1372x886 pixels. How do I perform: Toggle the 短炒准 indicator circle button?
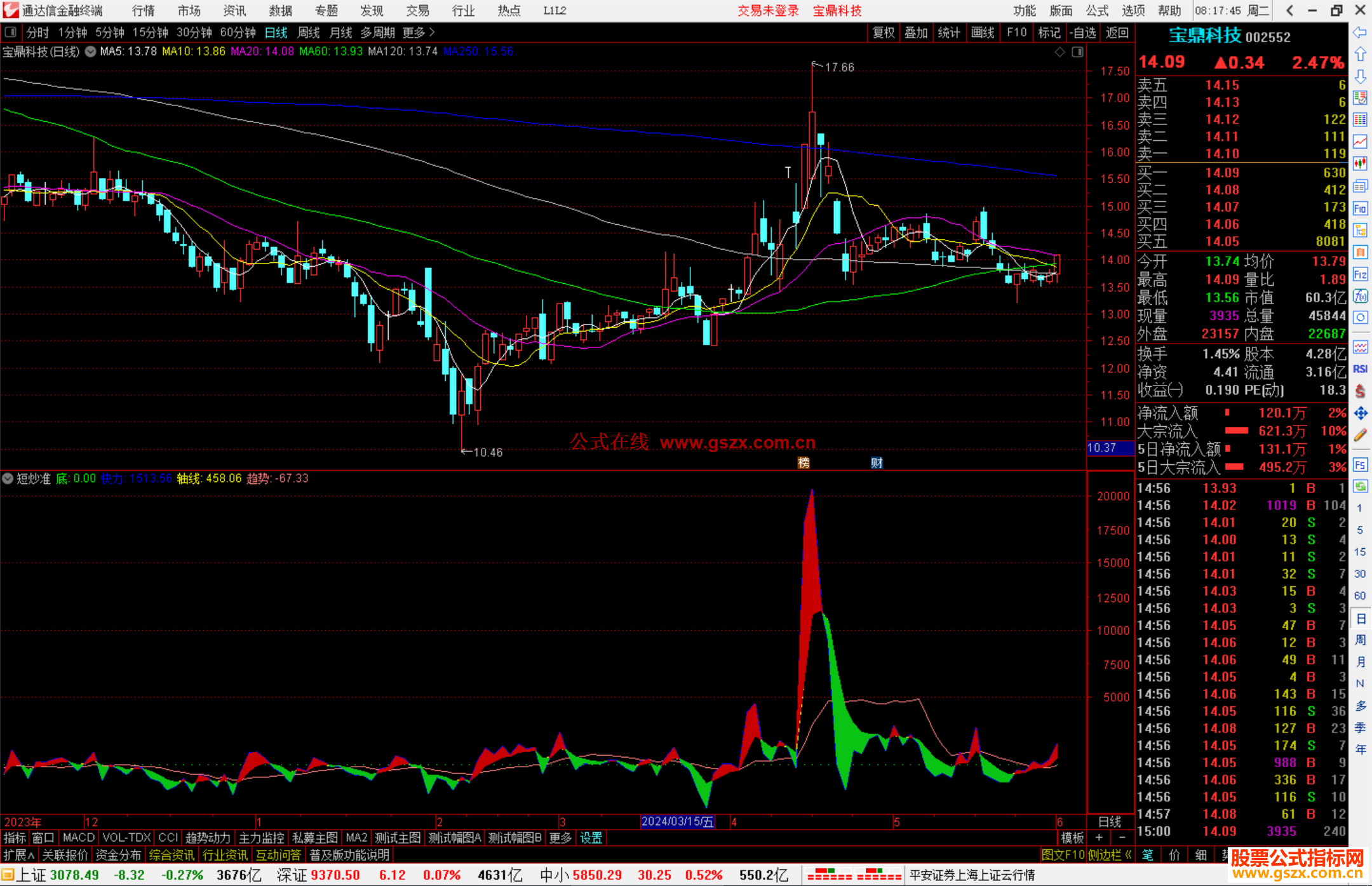click(8, 478)
